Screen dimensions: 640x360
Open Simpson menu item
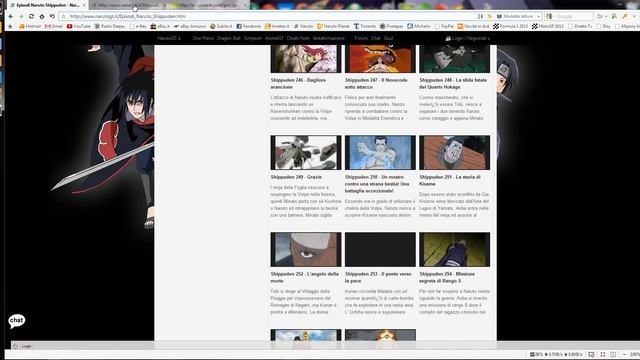[x=253, y=38]
